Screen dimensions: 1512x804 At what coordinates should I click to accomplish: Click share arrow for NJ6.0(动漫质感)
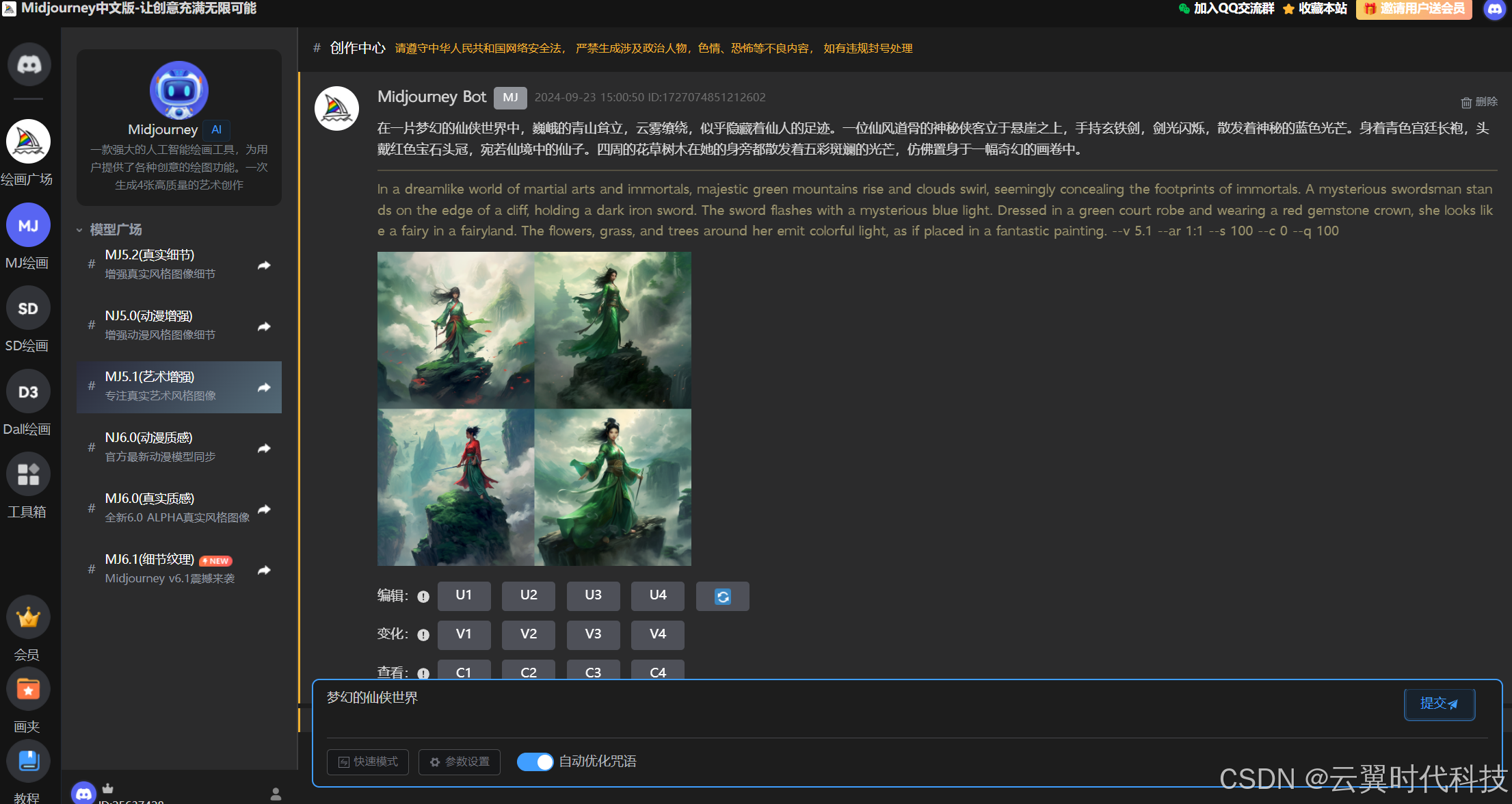(264, 448)
